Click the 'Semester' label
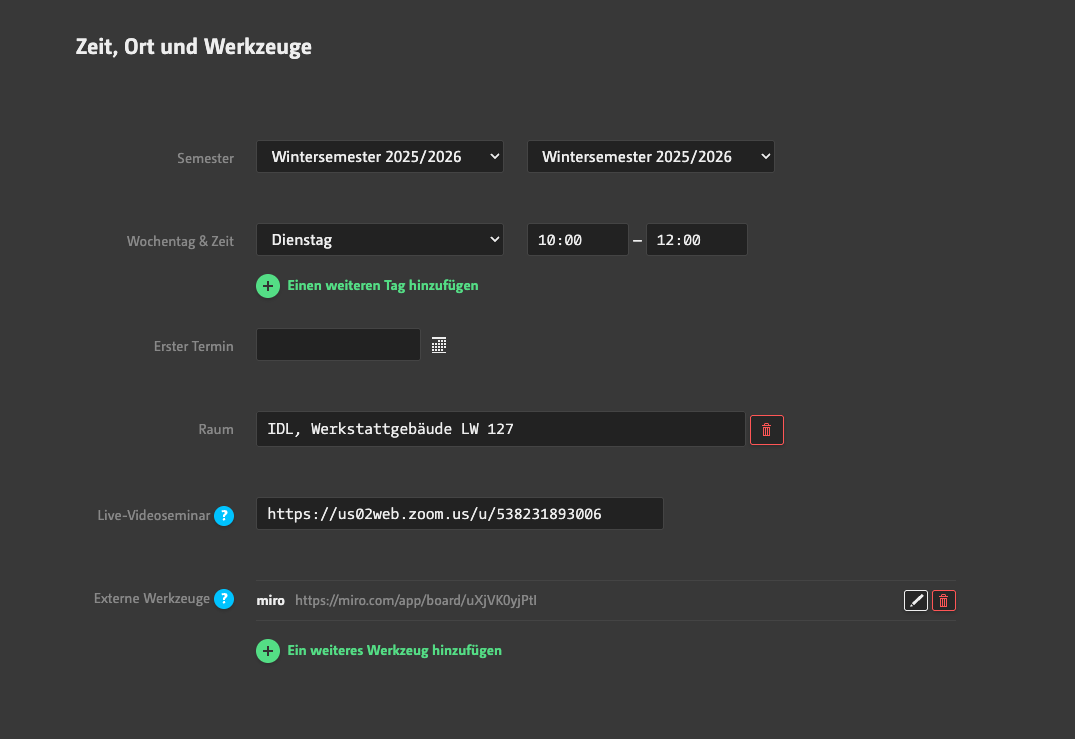Viewport: 1075px width, 739px height. click(205, 158)
